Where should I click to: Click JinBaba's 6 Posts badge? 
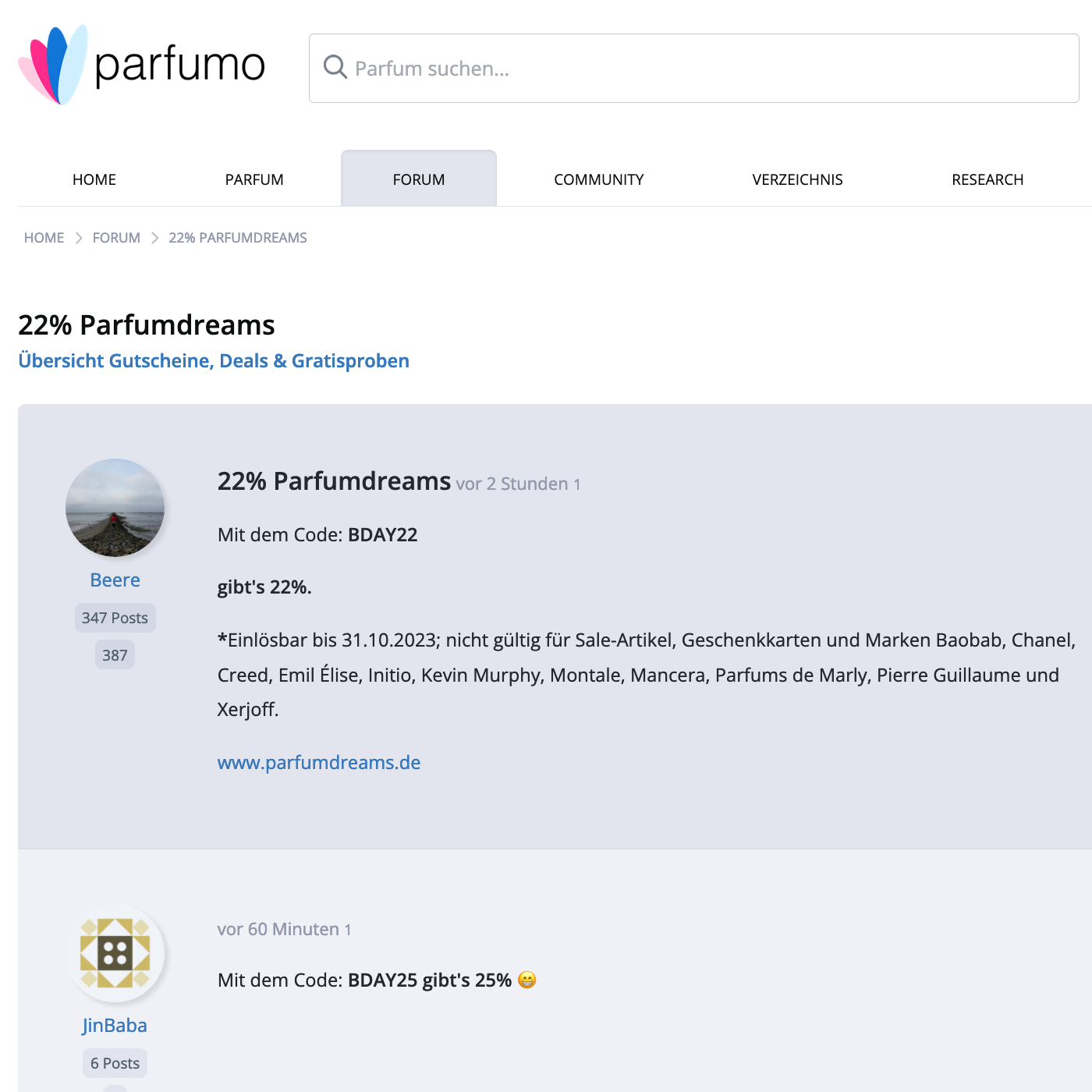(115, 1063)
